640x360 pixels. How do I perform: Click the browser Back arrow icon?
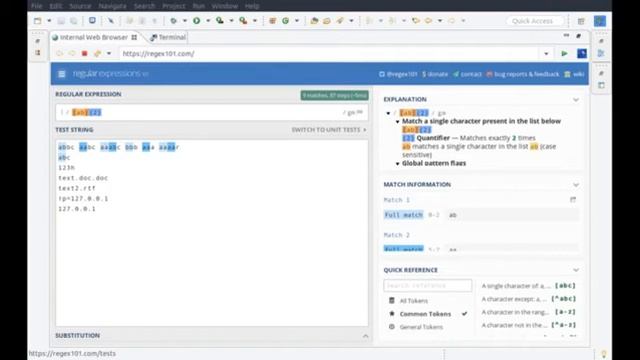coord(60,53)
